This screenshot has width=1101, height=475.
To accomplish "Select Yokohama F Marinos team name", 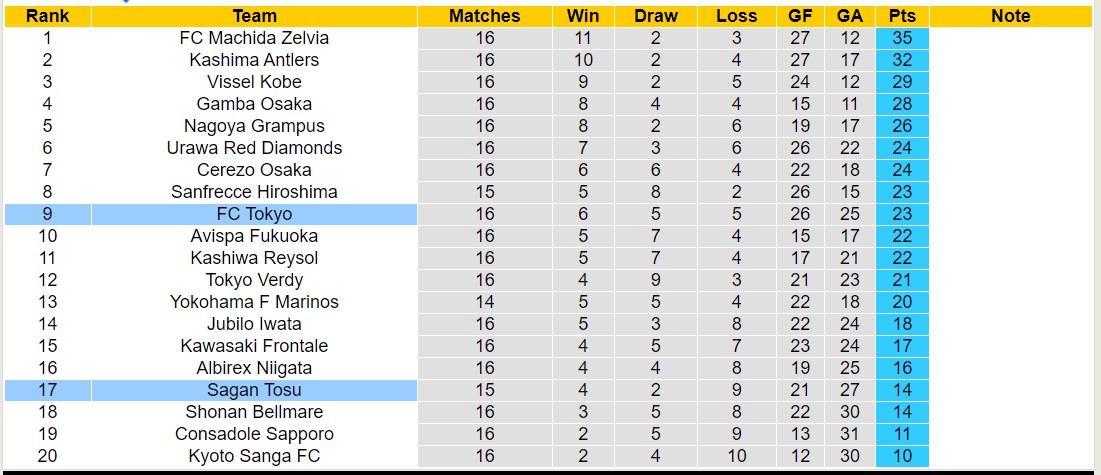I will [x=254, y=302].
